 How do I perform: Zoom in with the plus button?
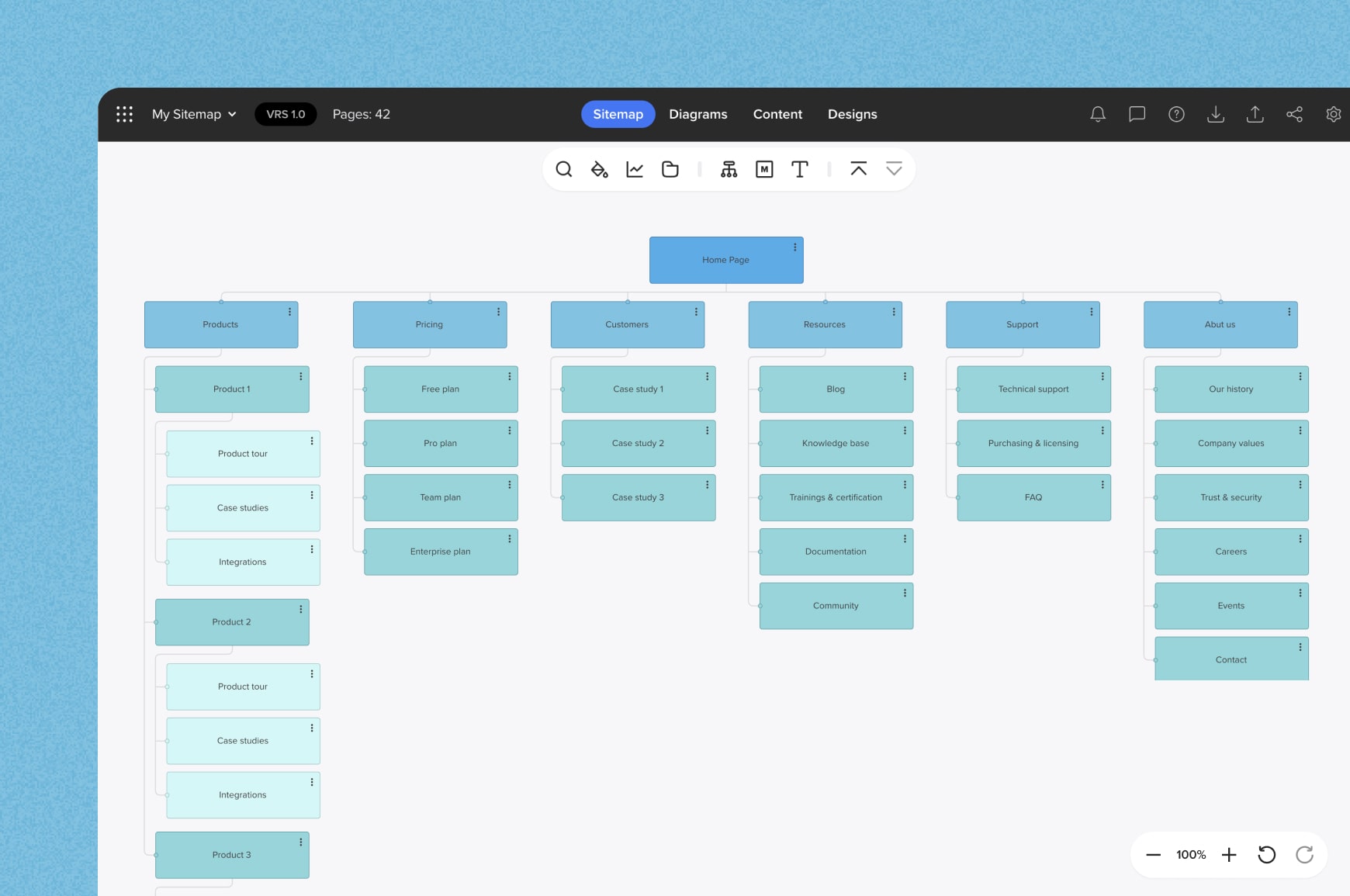(x=1229, y=855)
